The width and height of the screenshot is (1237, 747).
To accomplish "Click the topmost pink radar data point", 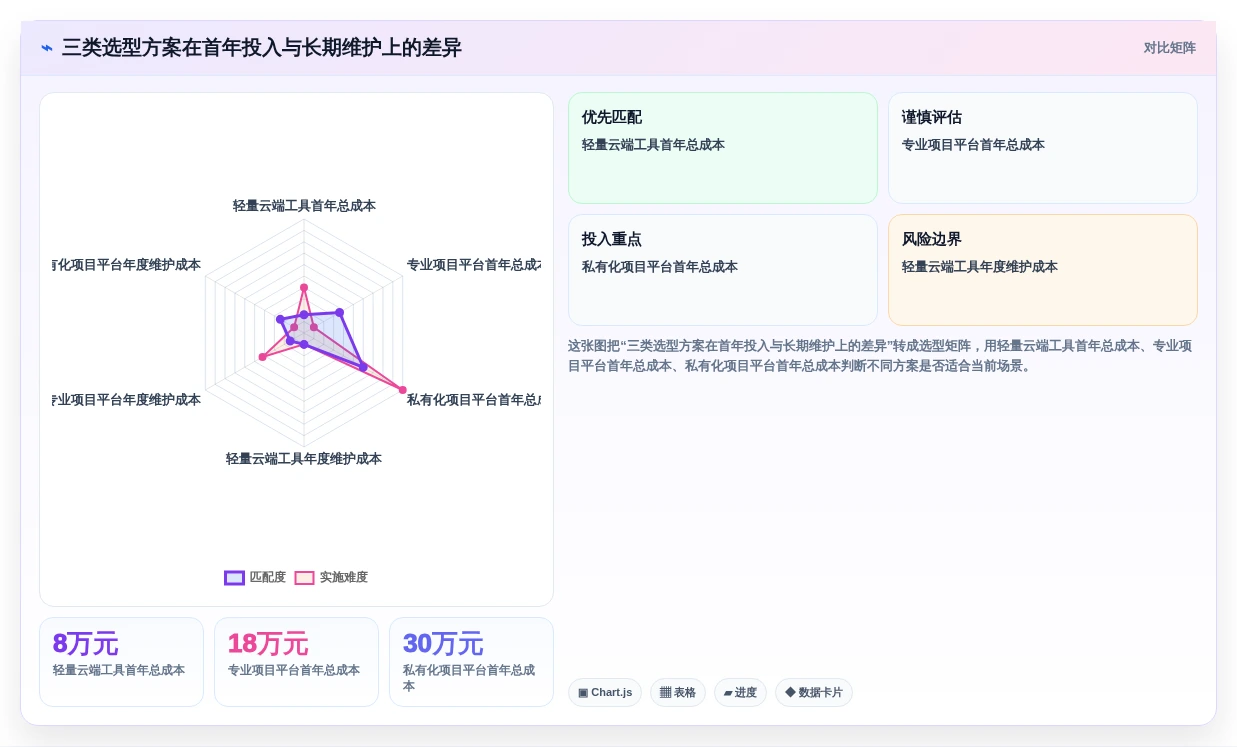I will point(304,288).
